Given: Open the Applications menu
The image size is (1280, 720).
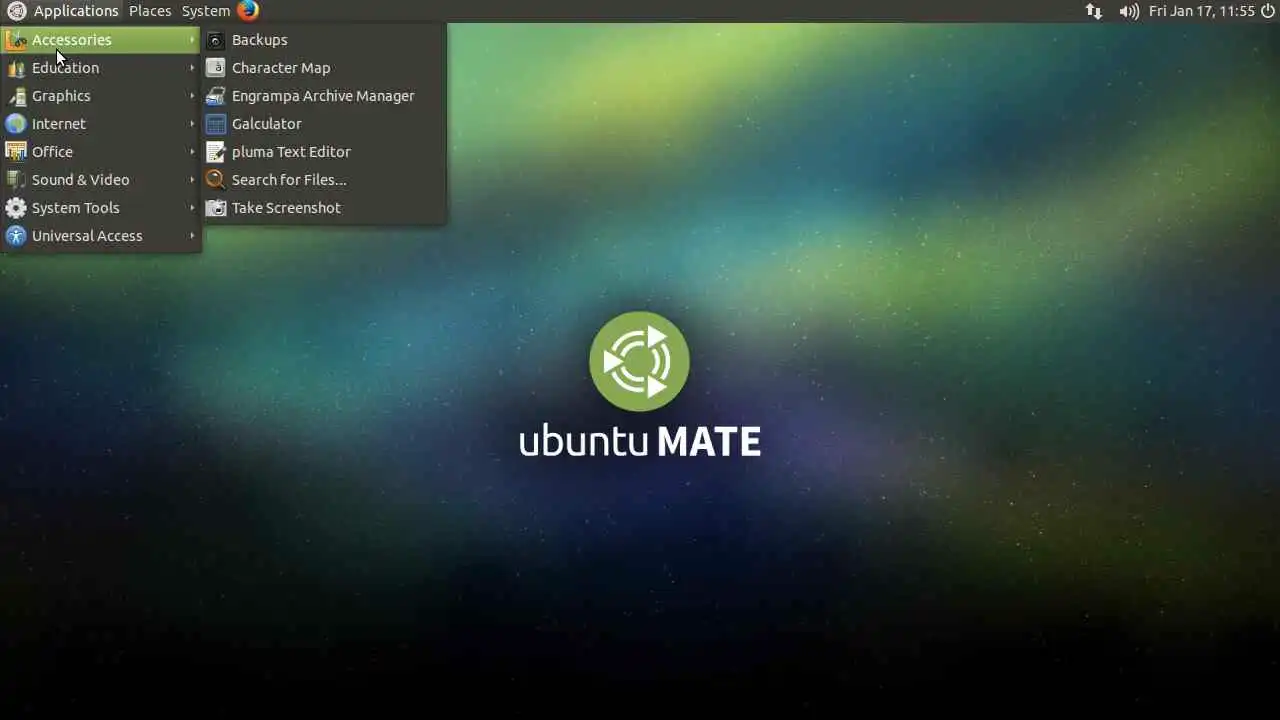Looking at the screenshot, I should coord(76,11).
